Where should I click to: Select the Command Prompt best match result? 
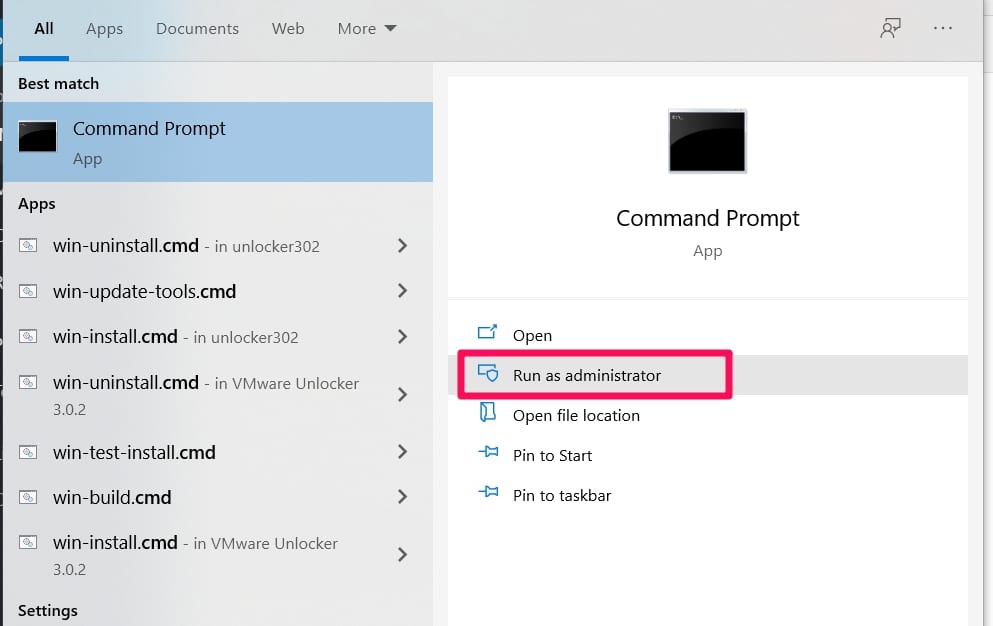click(x=218, y=142)
